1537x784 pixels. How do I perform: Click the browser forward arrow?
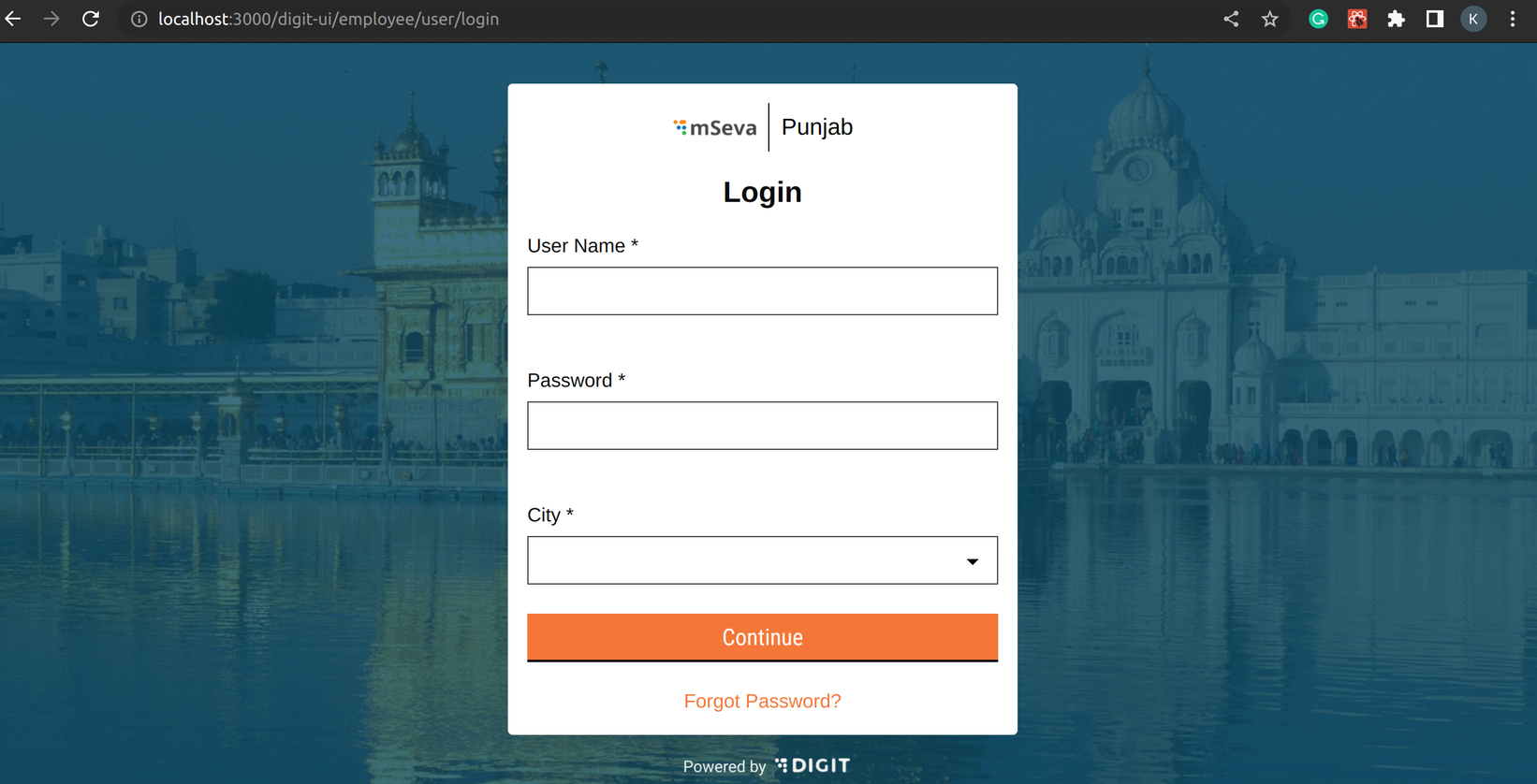coord(51,19)
